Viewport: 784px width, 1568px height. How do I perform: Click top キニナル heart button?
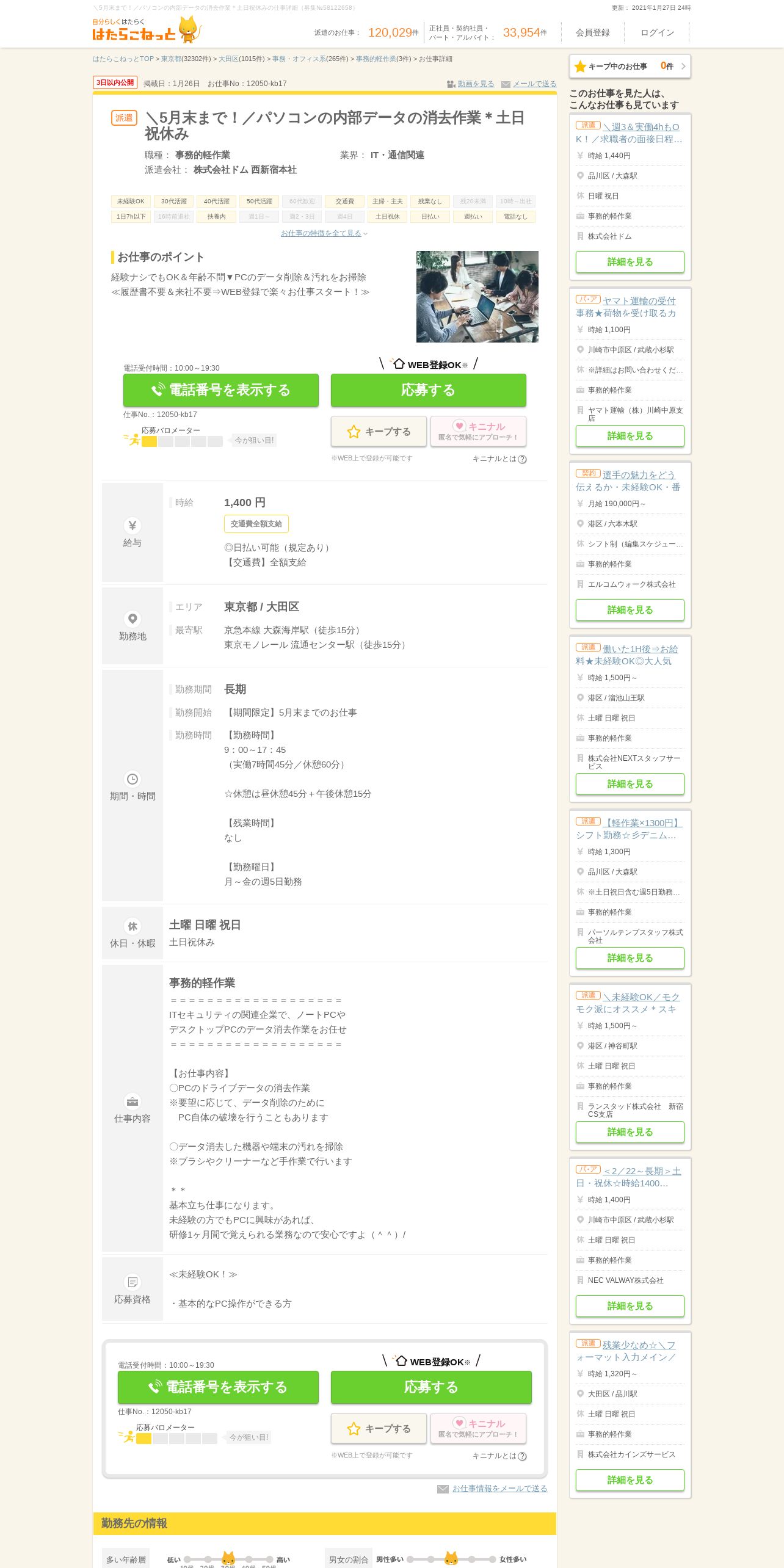point(479,431)
